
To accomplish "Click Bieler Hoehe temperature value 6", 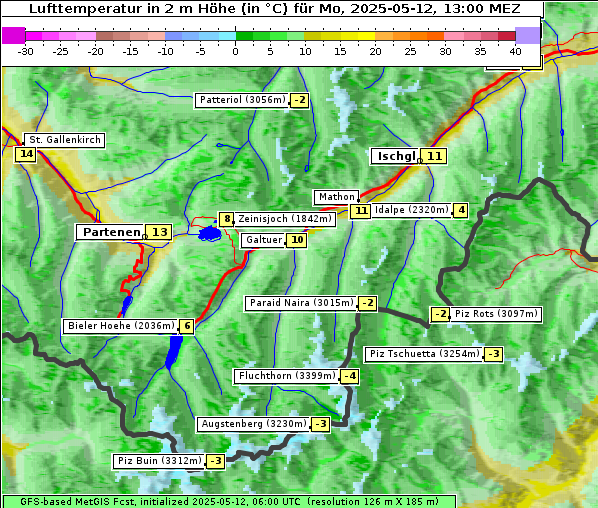I will tap(187, 326).
